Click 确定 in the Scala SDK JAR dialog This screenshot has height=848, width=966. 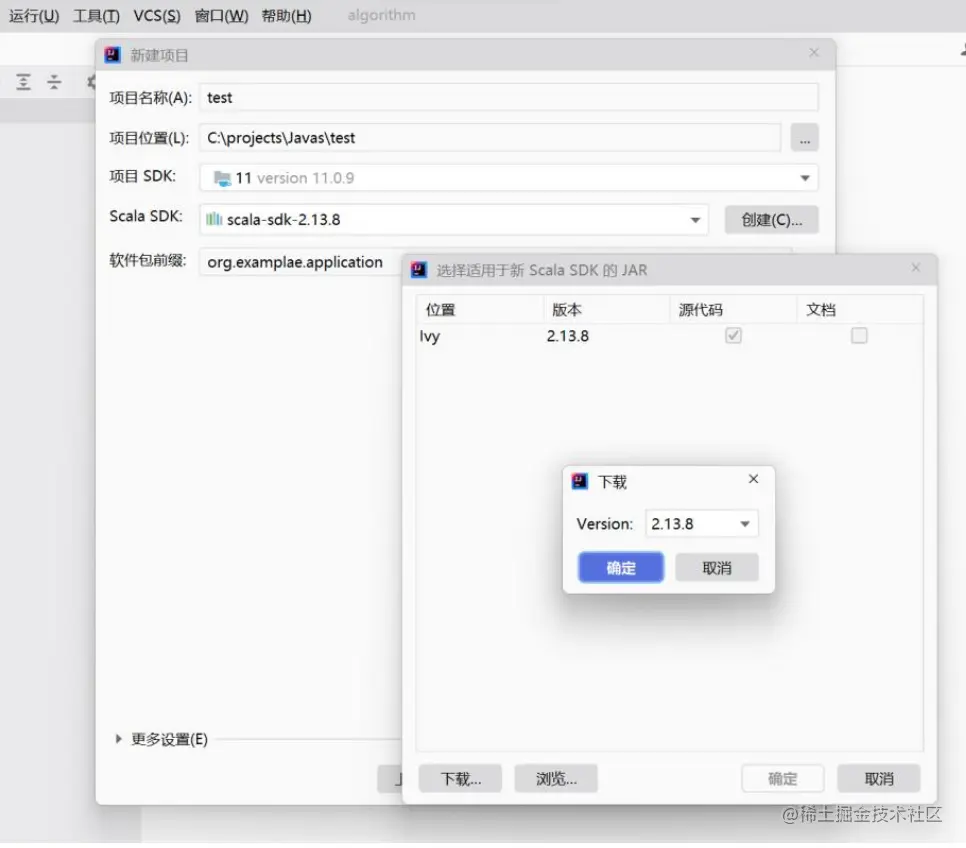(x=782, y=778)
